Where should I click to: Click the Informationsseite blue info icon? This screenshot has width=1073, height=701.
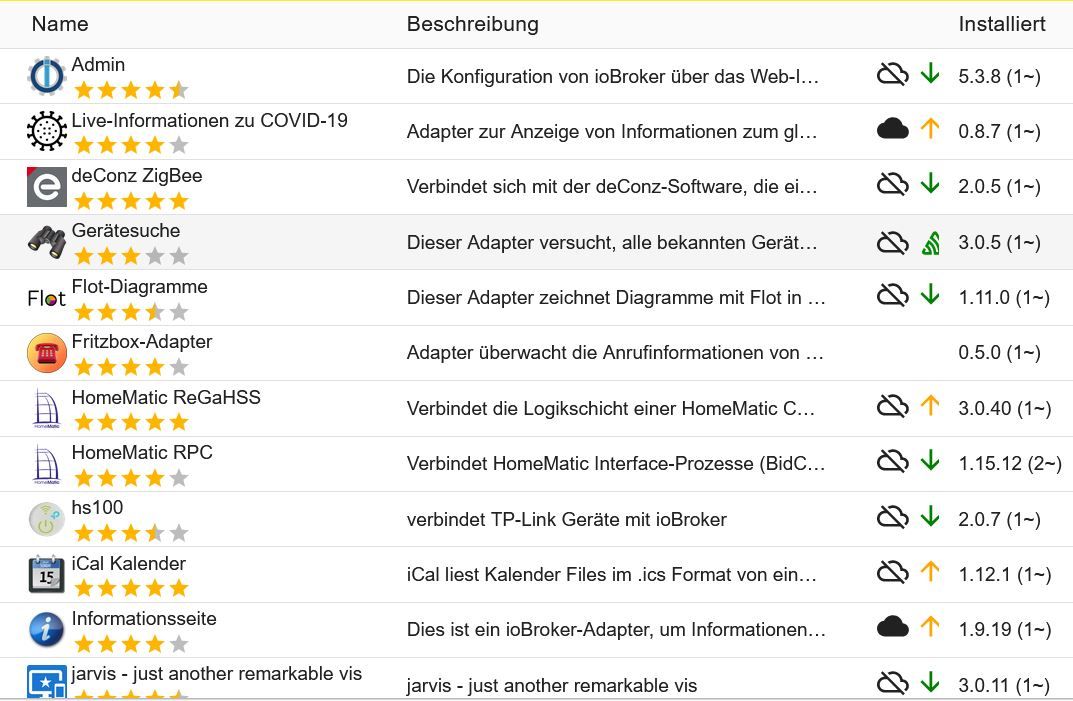[46, 630]
